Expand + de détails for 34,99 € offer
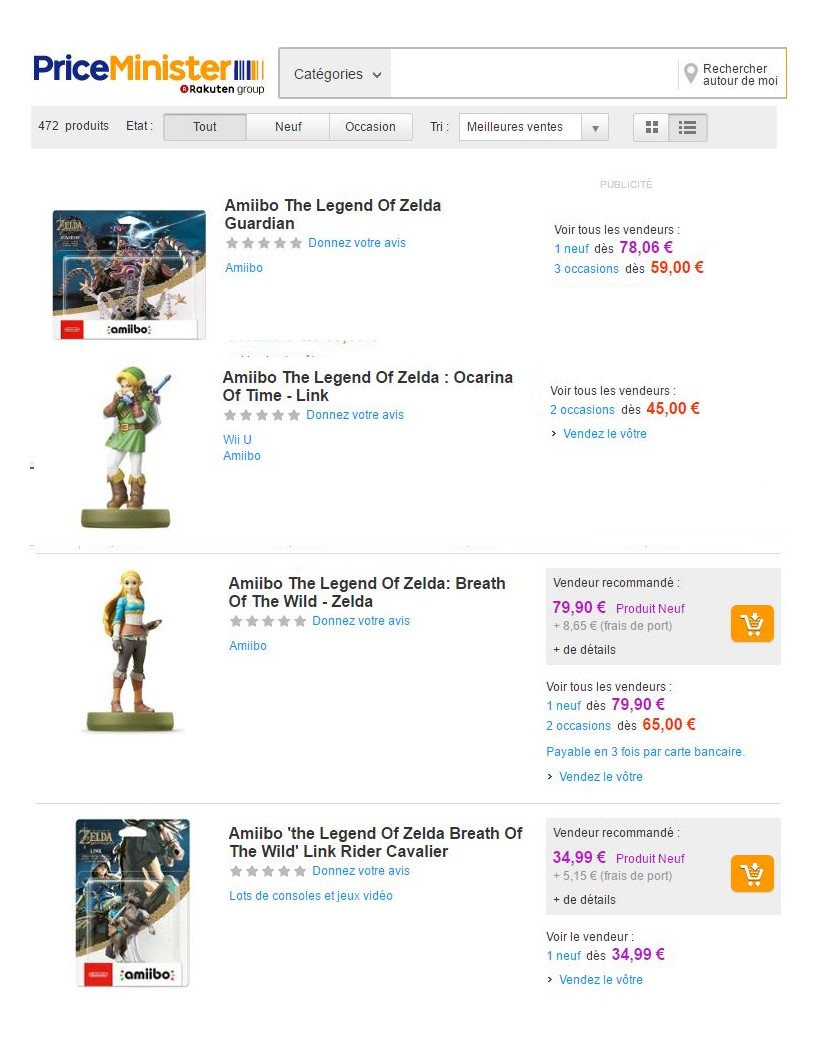 tap(584, 900)
